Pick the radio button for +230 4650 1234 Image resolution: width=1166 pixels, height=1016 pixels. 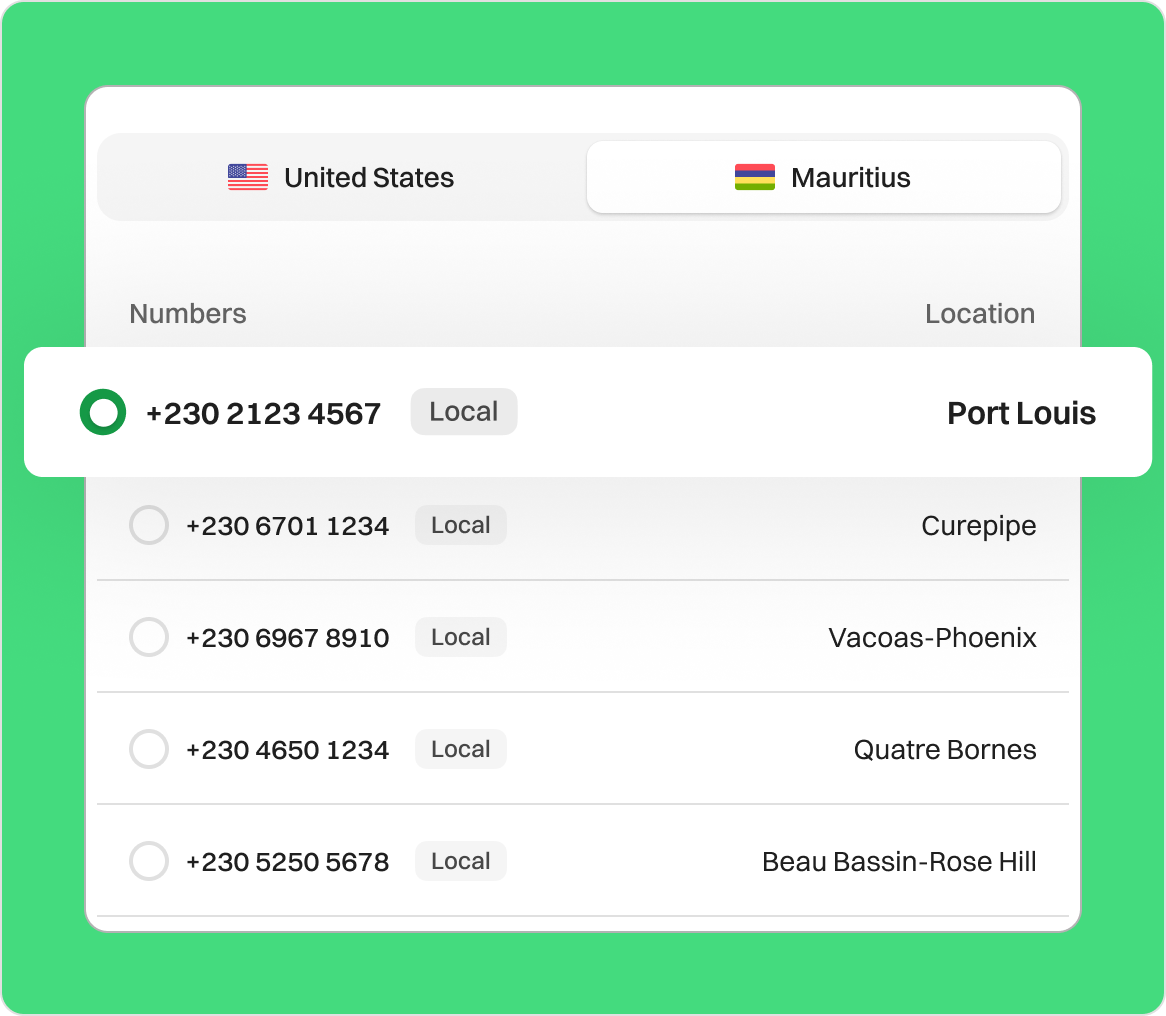tap(149, 750)
